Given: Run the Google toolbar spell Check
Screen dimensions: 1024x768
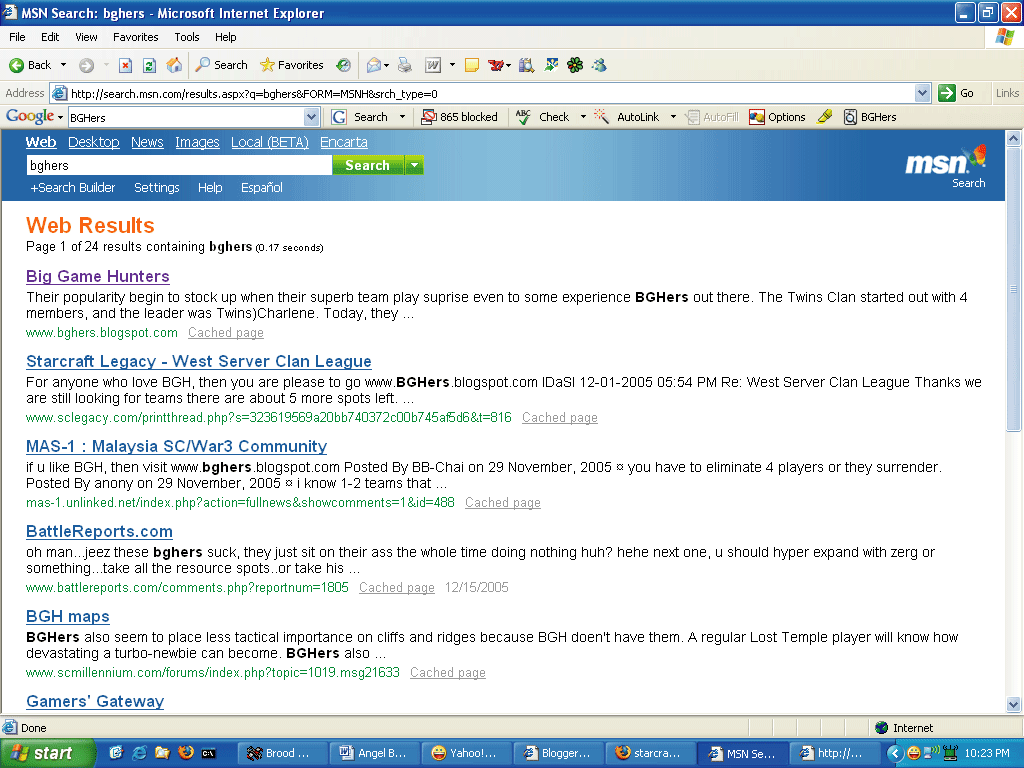Looking at the screenshot, I should [x=543, y=117].
